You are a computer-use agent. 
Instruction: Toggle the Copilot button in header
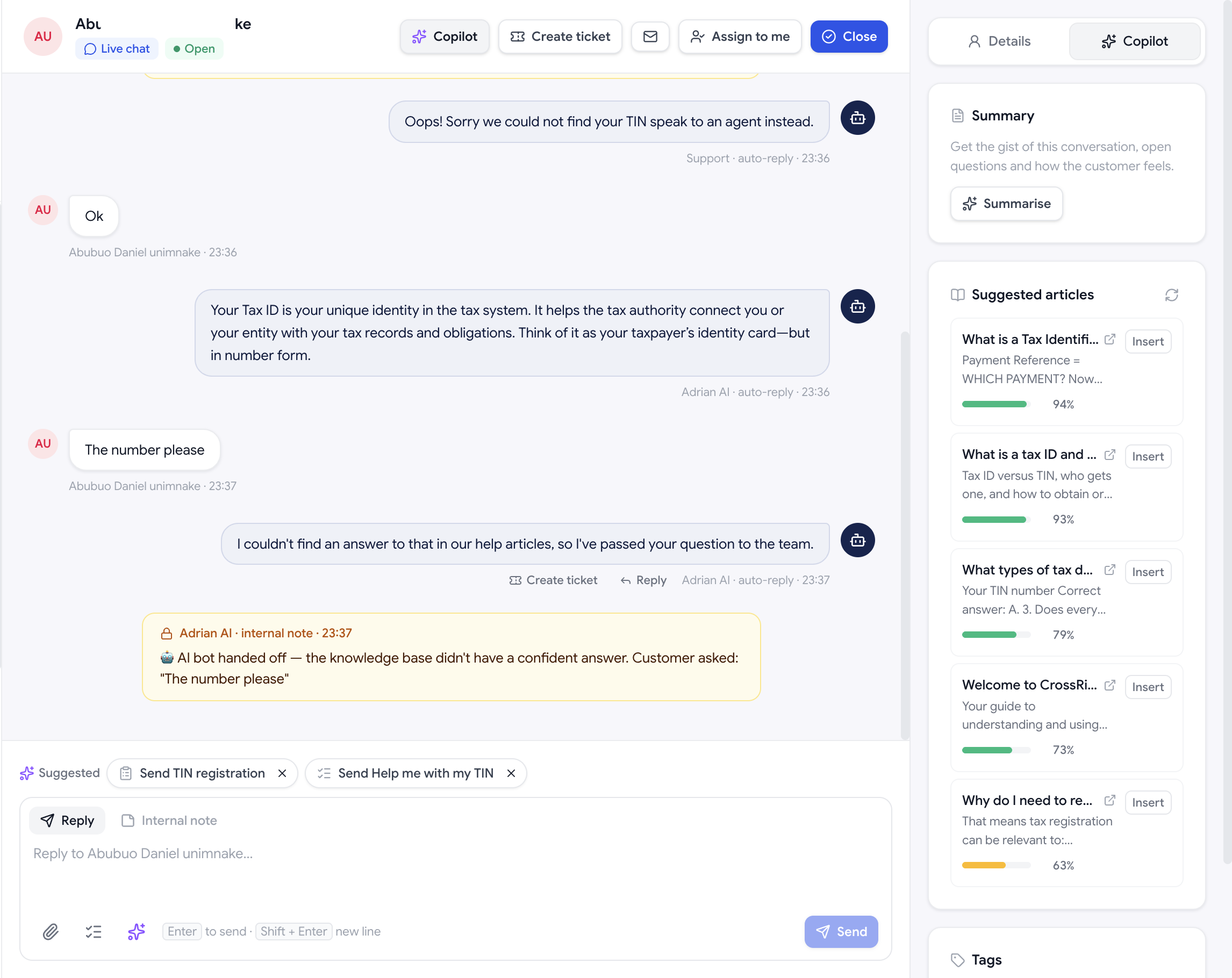444,37
